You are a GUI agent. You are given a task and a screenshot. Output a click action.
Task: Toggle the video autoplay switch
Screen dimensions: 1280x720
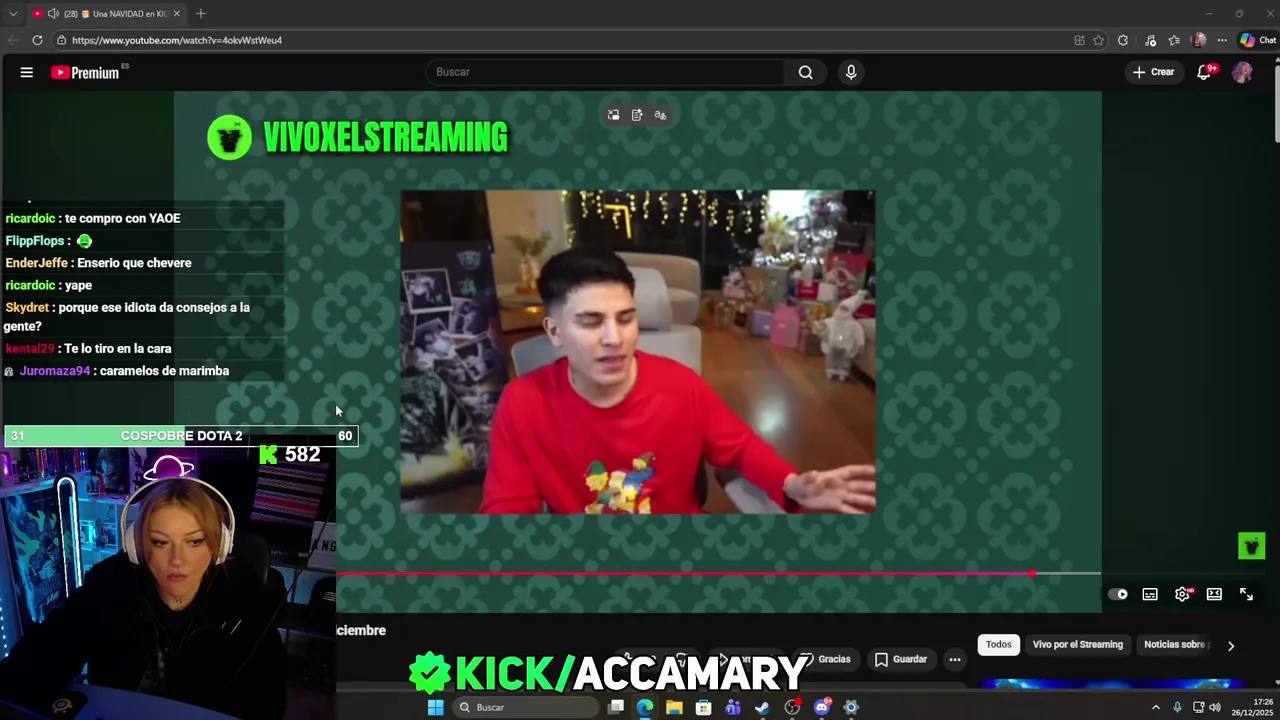[x=1118, y=594]
